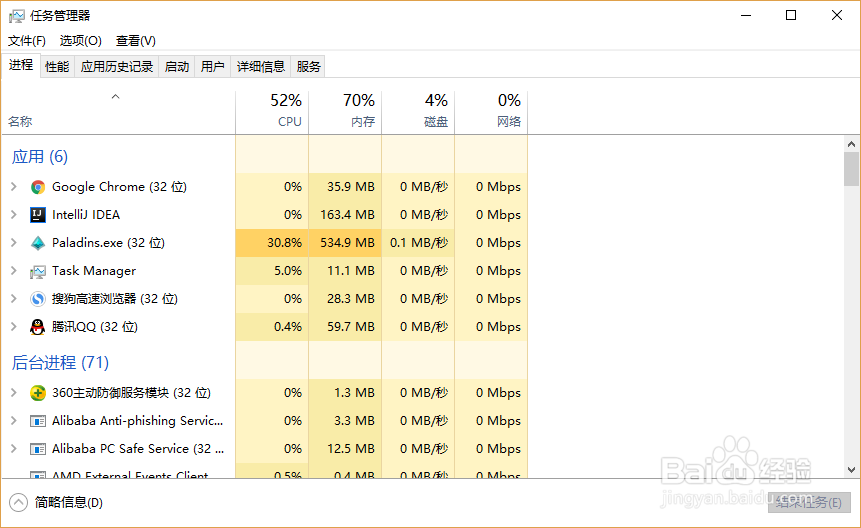
Task: Expand the IntelliJ IDEA process group
Action: tap(14, 215)
